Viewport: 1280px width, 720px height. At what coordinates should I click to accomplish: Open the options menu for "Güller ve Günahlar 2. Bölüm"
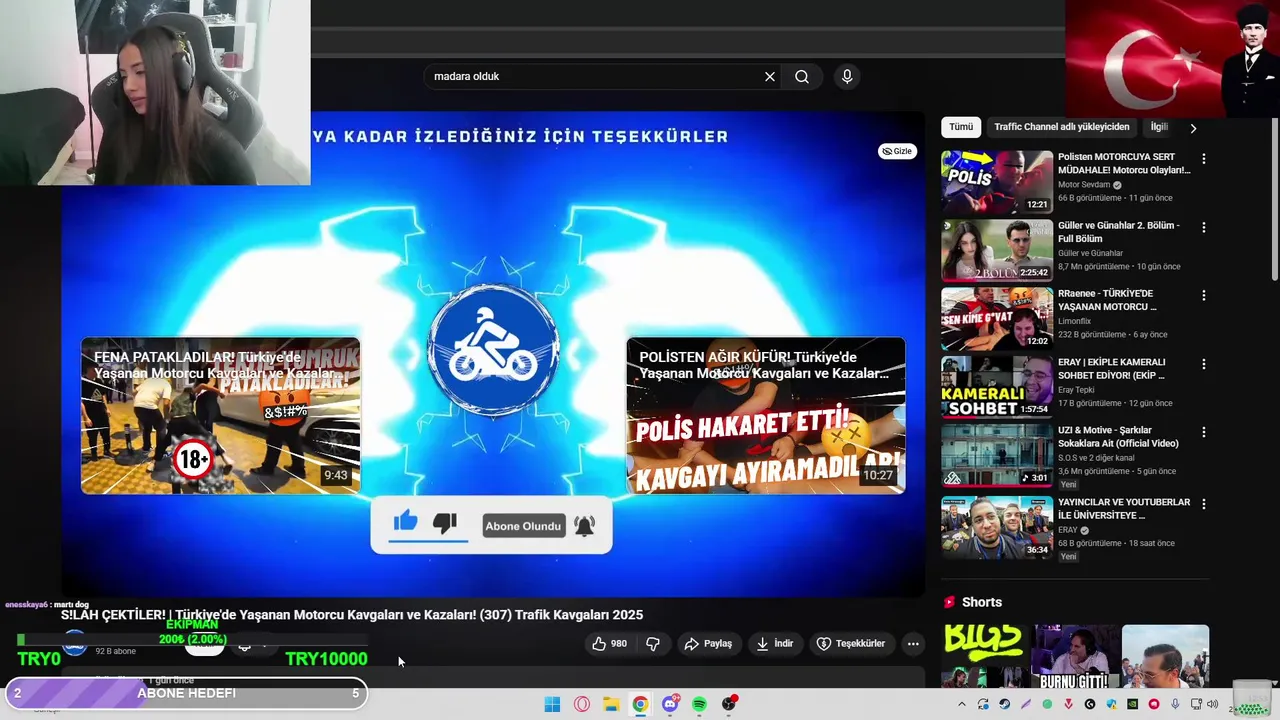[1204, 227]
